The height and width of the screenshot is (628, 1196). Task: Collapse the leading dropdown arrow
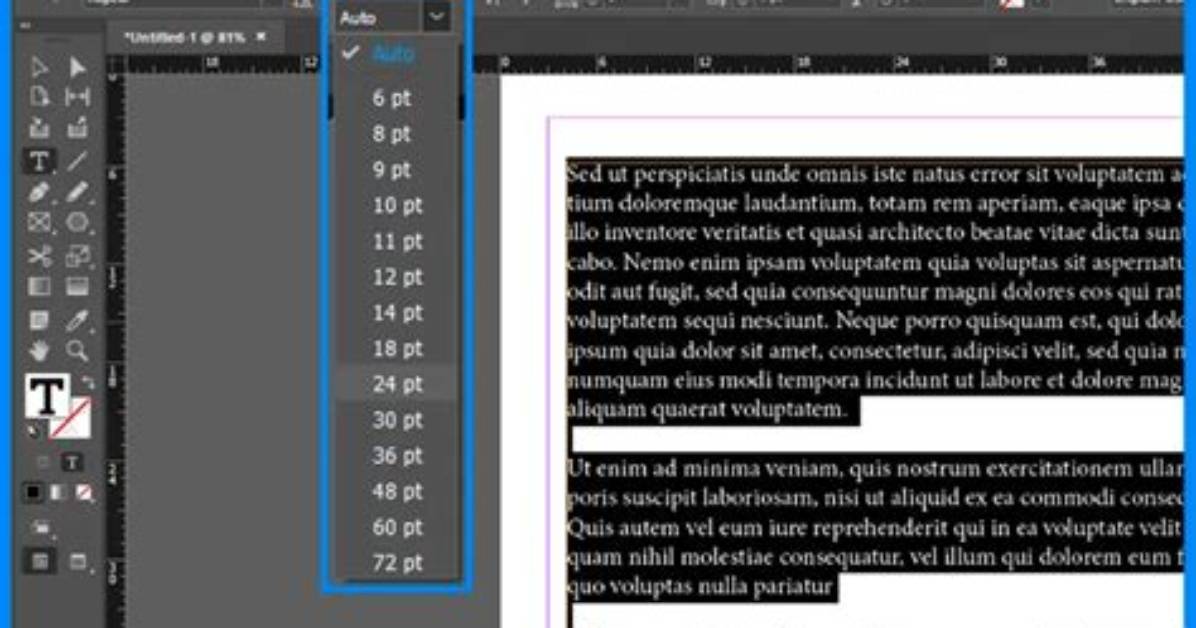tap(437, 16)
